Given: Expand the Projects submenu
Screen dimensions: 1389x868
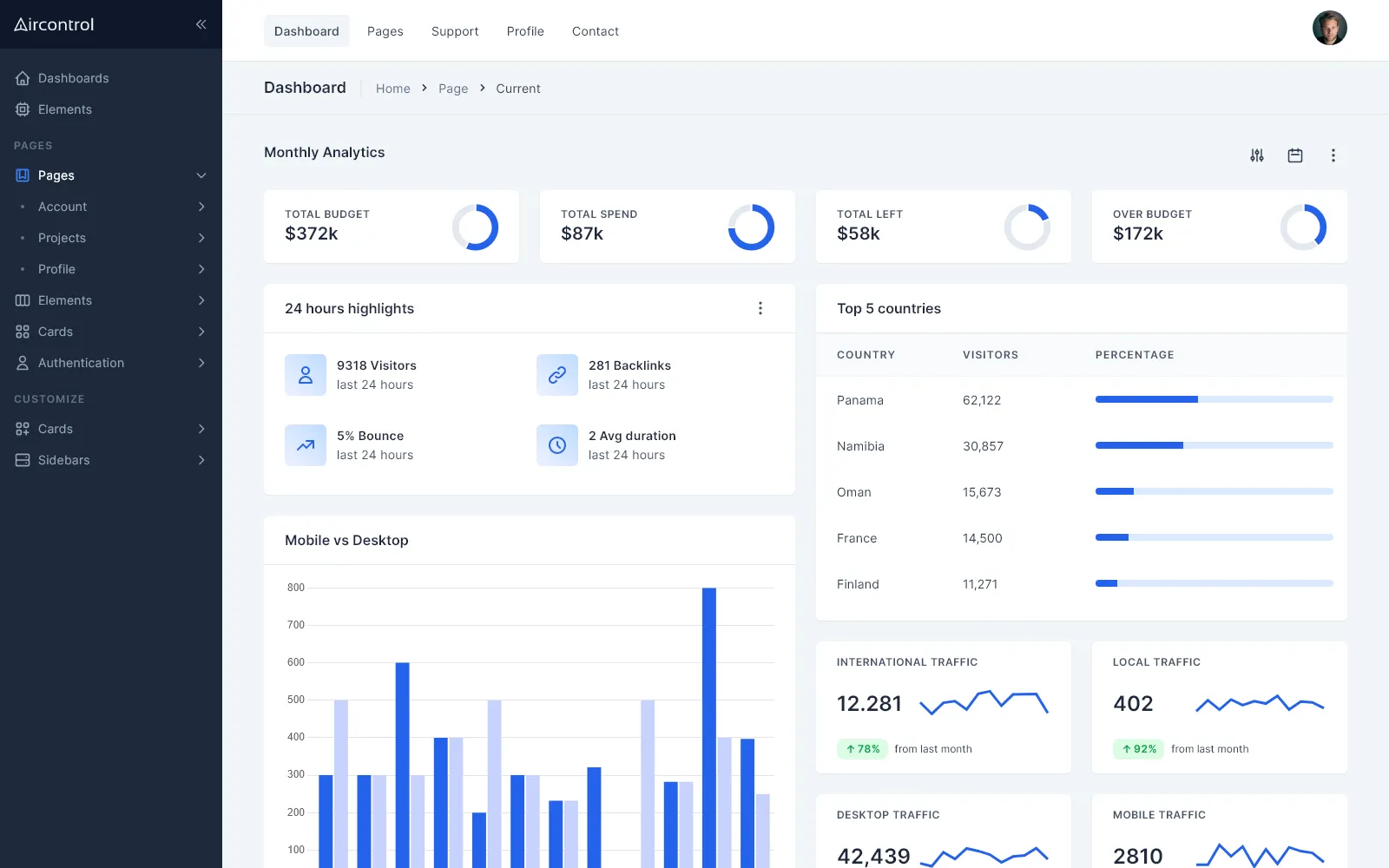Looking at the screenshot, I should (x=201, y=238).
